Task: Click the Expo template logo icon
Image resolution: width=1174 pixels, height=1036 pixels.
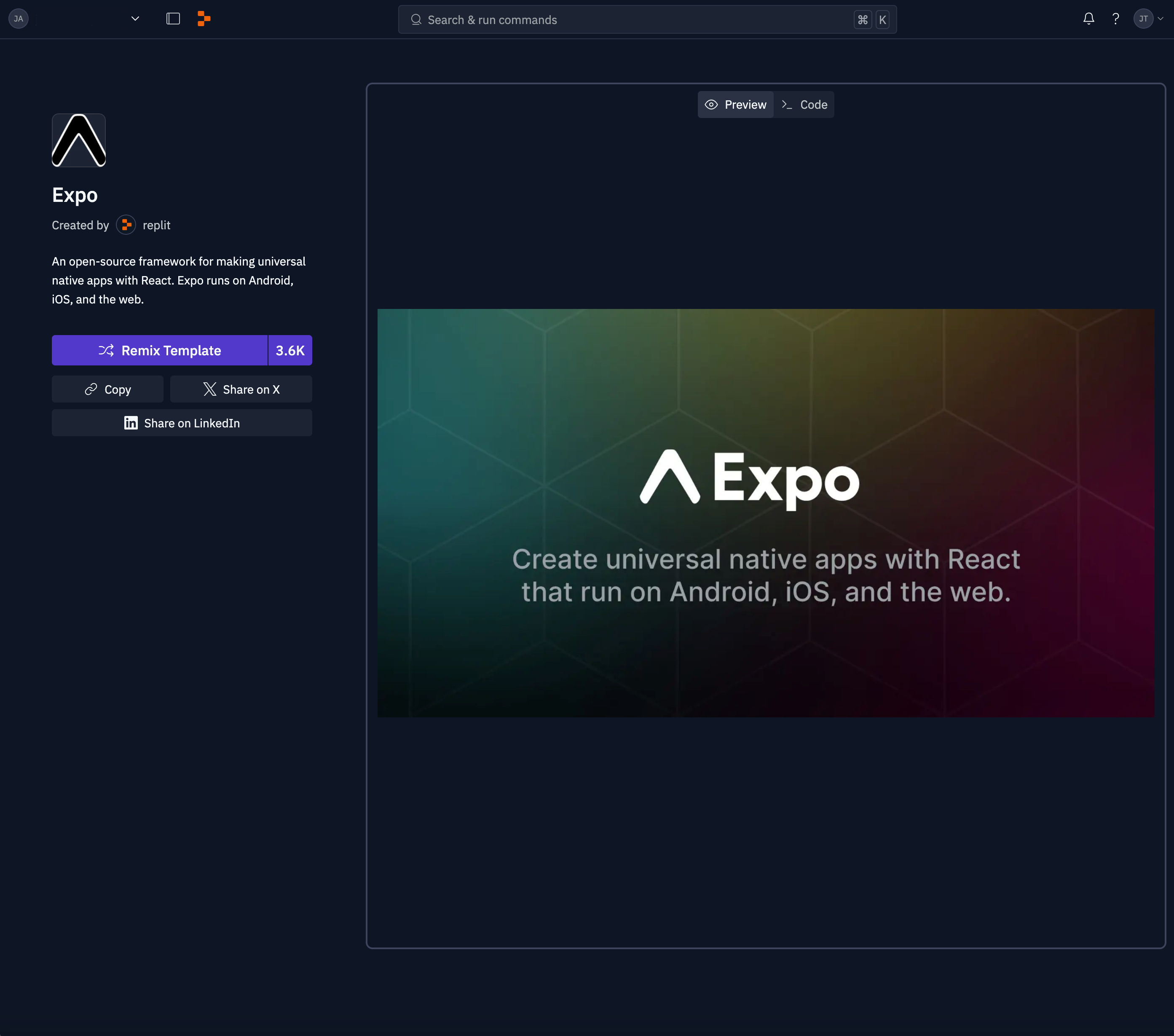Action: click(x=79, y=140)
